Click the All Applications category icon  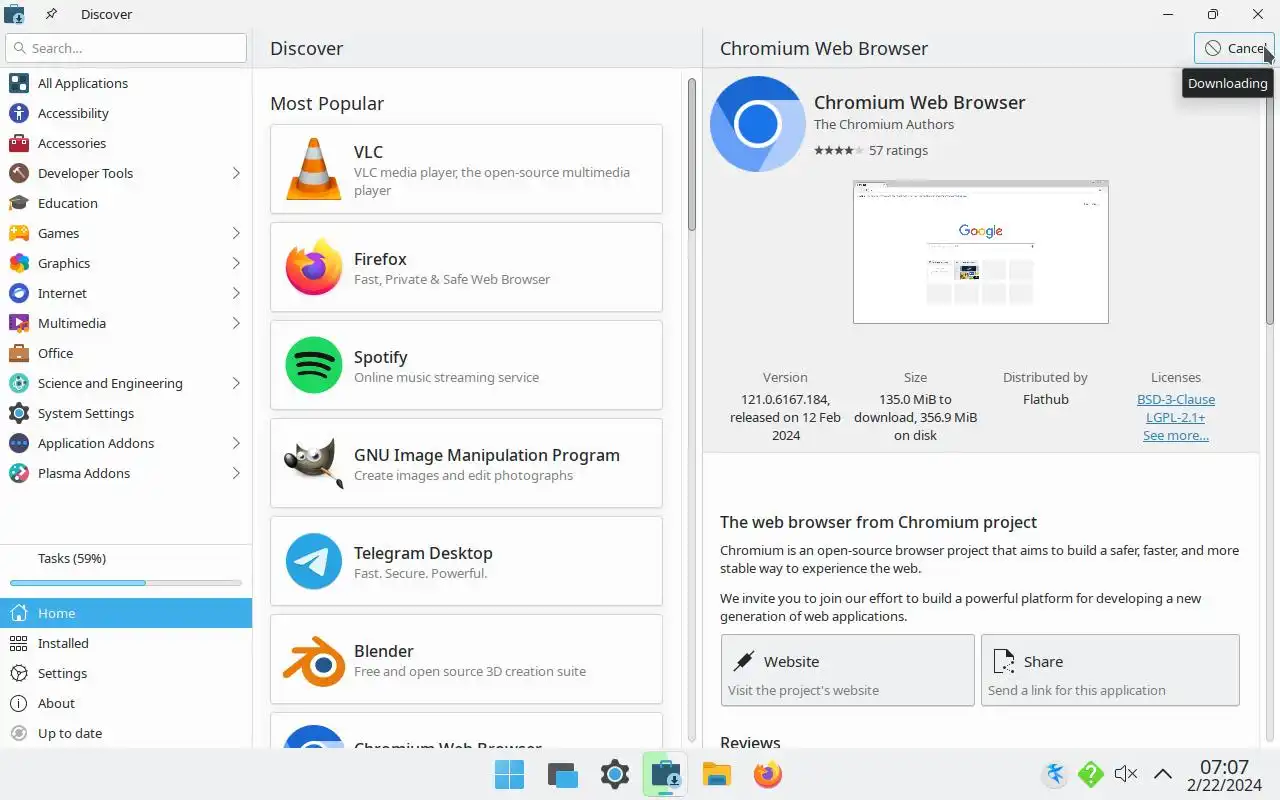click(x=19, y=83)
